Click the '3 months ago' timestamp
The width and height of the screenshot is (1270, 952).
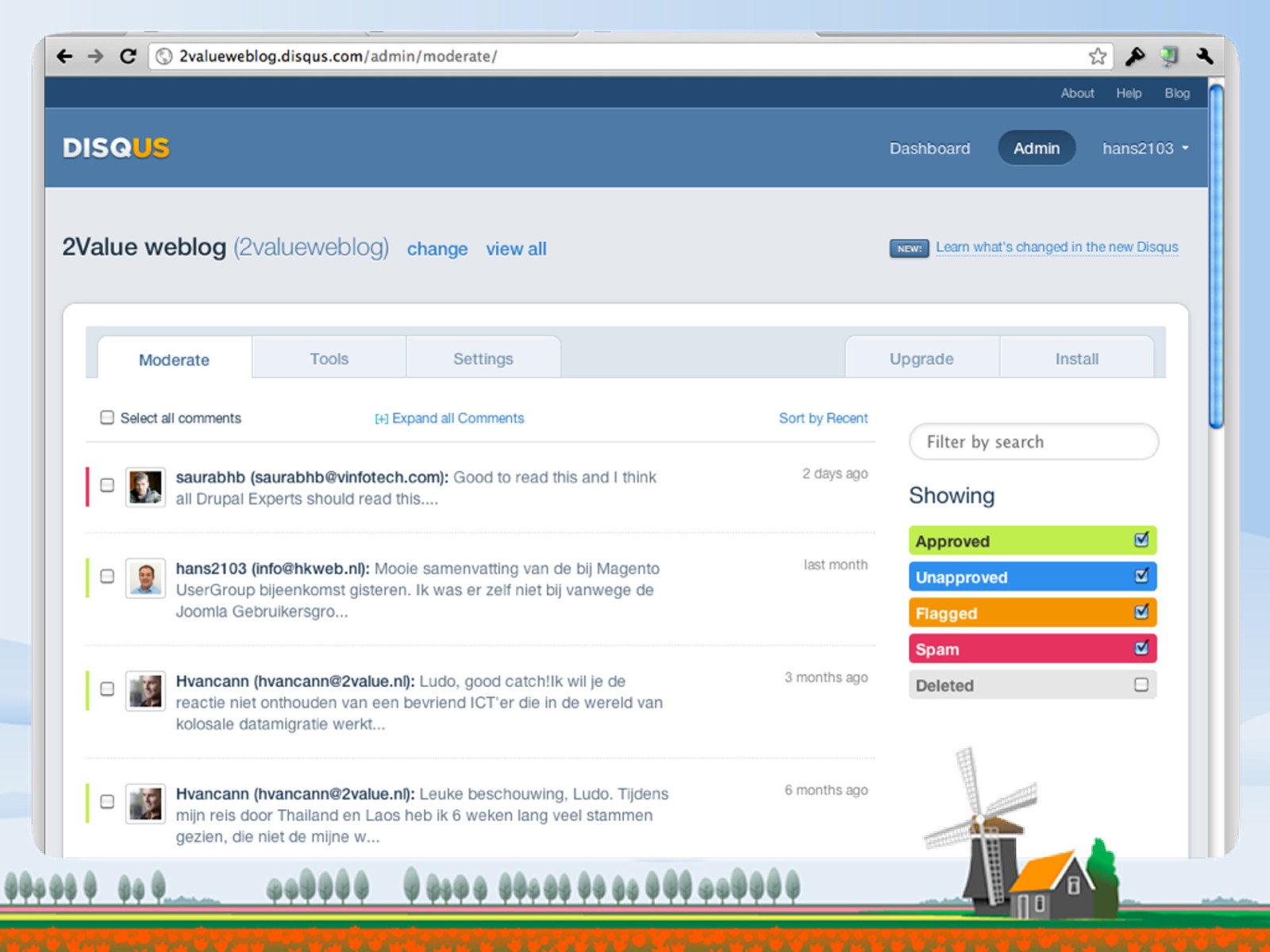[x=826, y=678]
